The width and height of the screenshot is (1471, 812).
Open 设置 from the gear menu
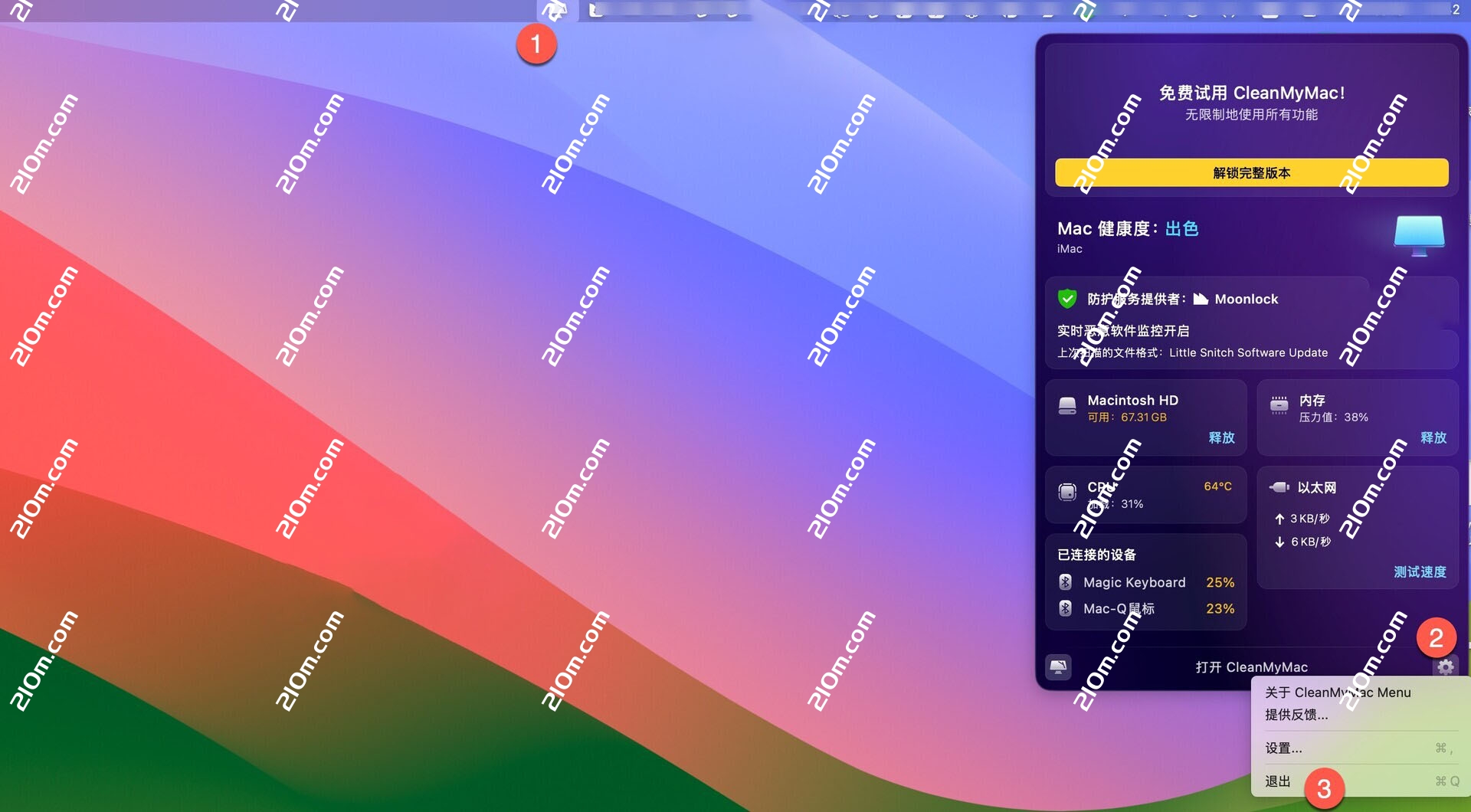click(1283, 748)
